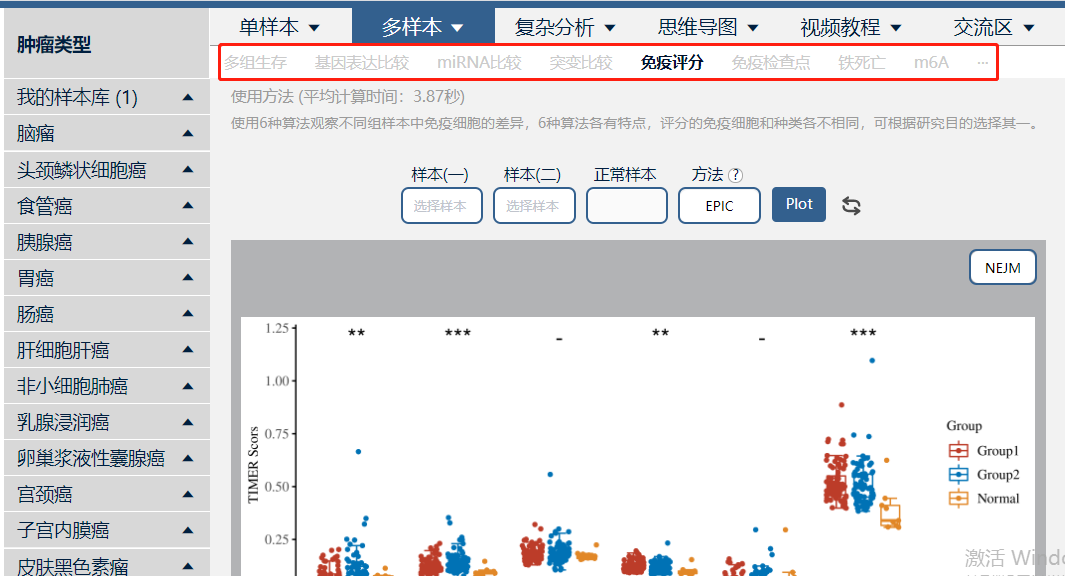Open the 视频教程 menu
This screenshot has height=576, width=1065.
pos(850,27)
